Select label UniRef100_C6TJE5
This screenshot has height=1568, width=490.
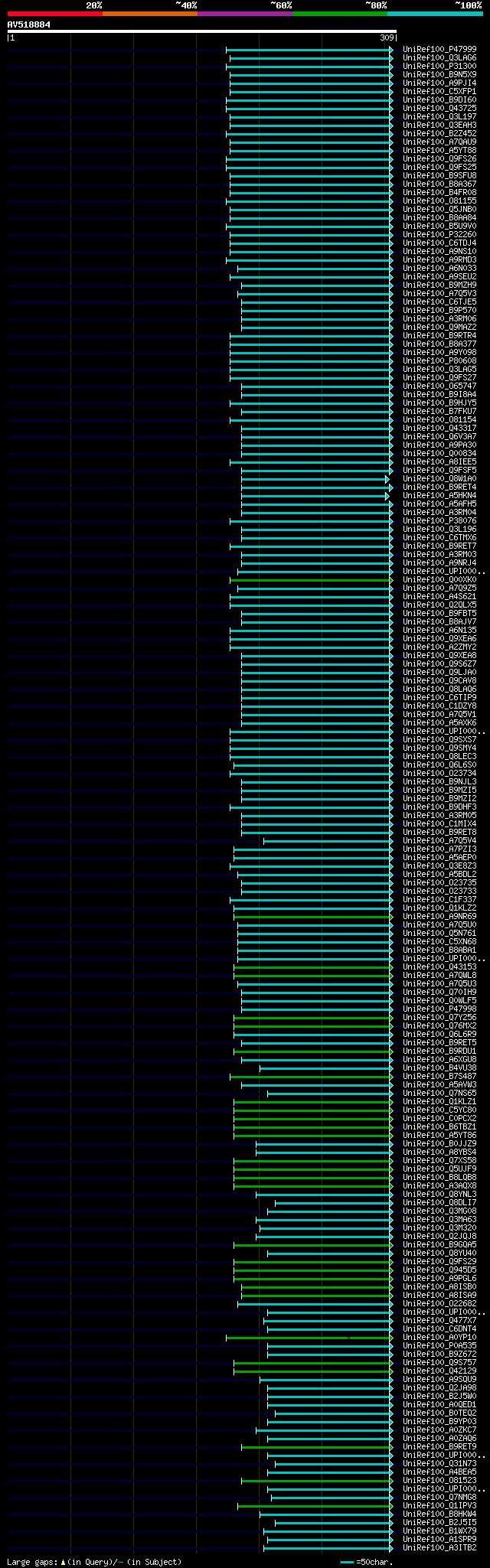point(439,302)
